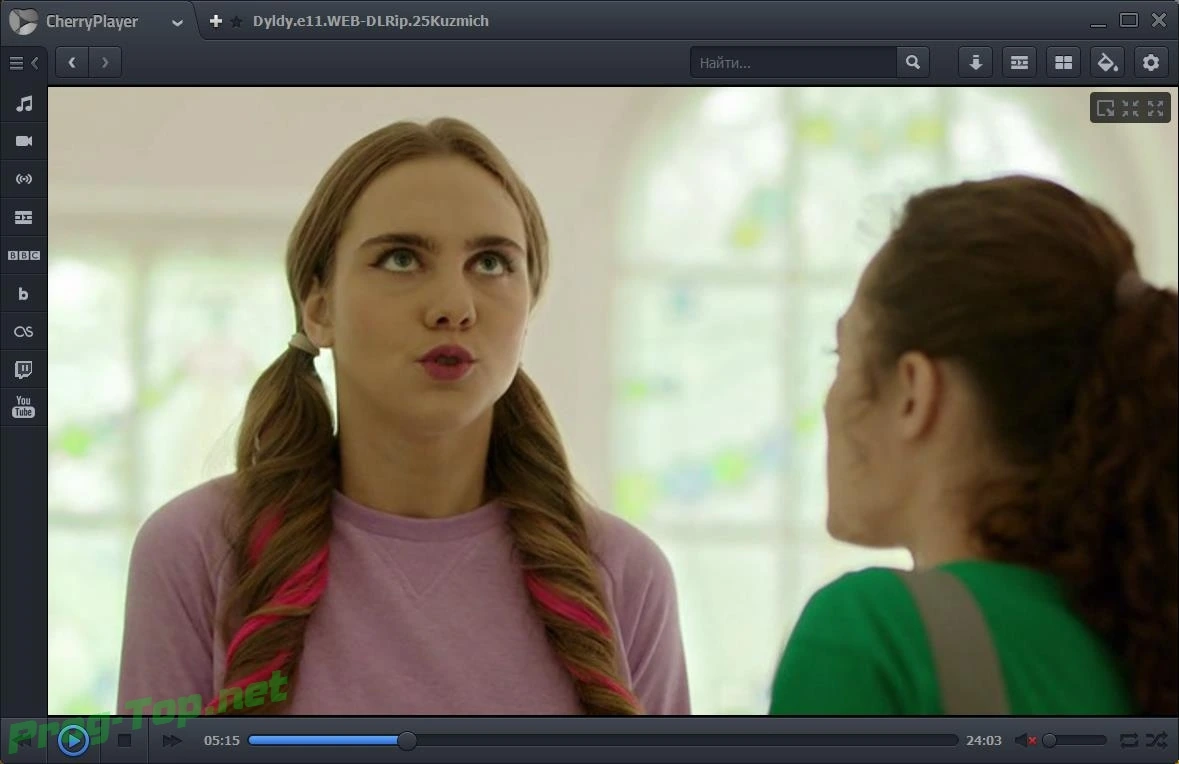Click the volume slider knob

[1050, 741]
